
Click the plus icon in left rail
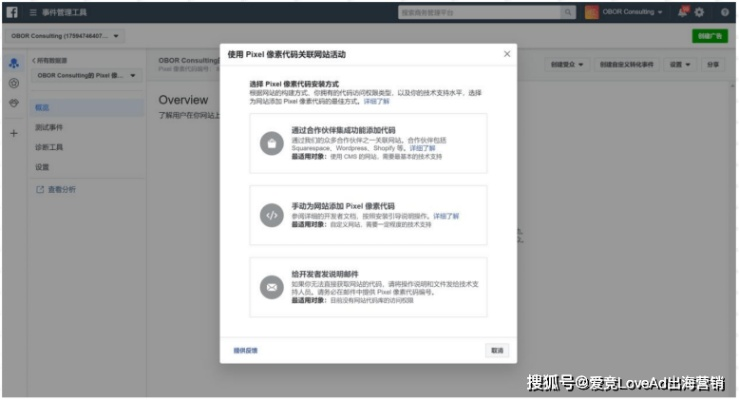click(x=14, y=133)
